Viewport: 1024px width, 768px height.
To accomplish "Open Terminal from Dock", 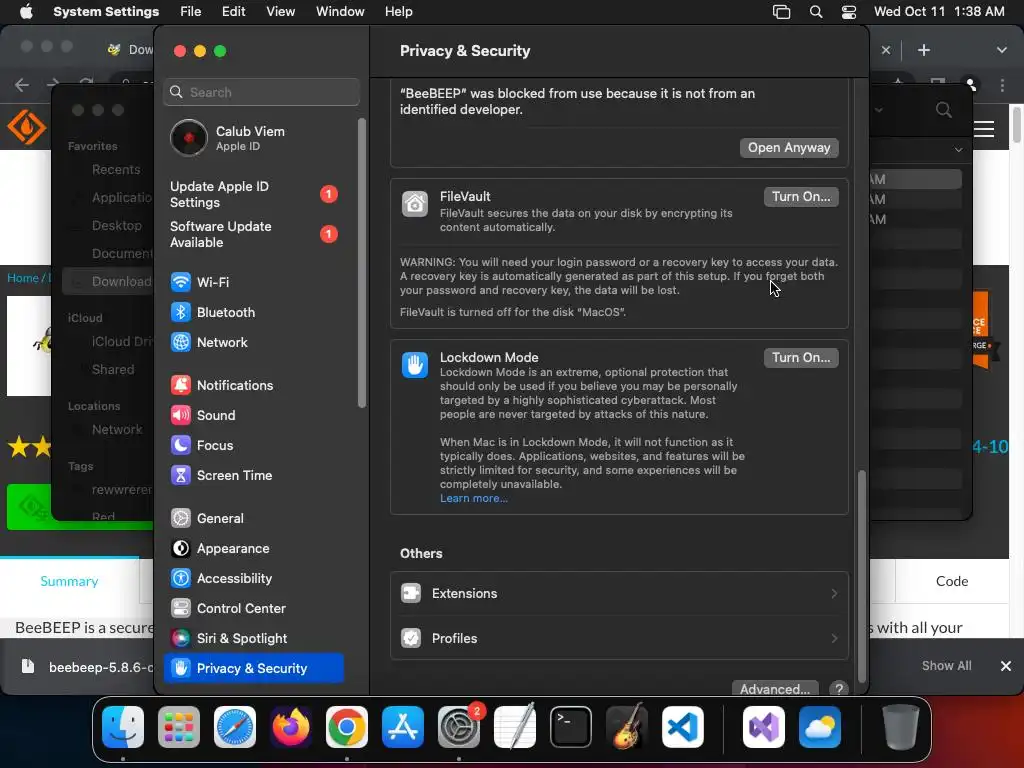I will [571, 727].
